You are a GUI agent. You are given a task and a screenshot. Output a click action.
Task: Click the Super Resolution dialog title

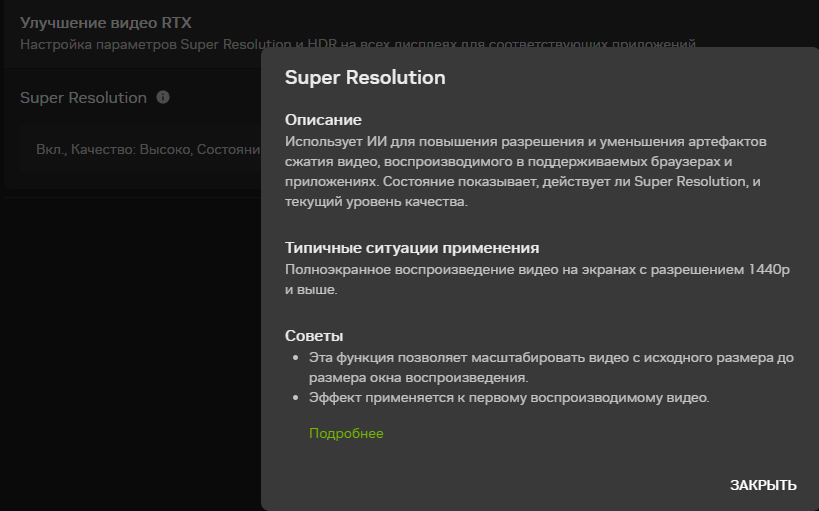coord(365,77)
